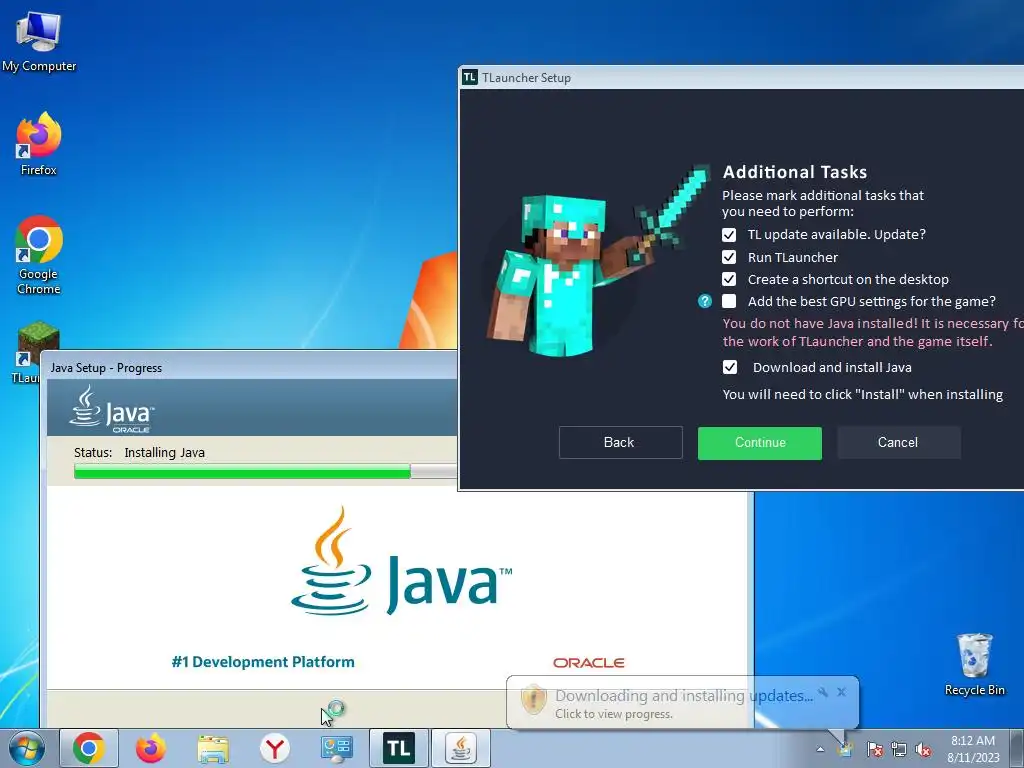Open Google Chrome desktop shortcut

[x=39, y=255]
